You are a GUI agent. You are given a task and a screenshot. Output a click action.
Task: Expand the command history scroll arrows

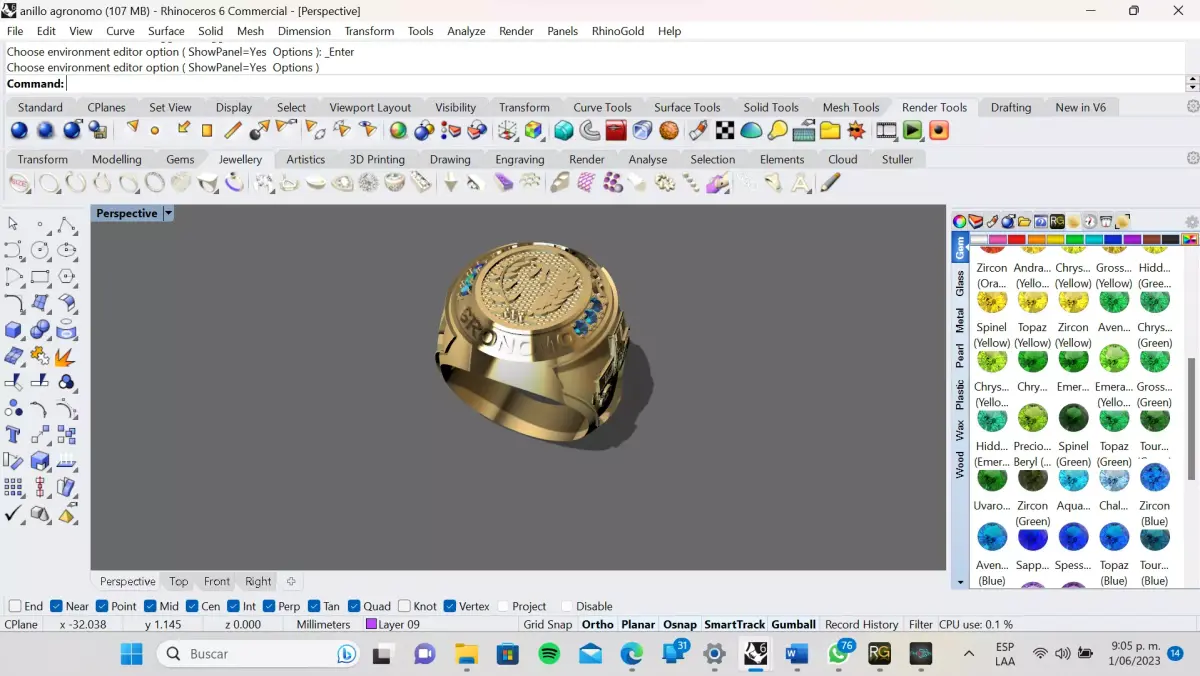pyautogui.click(x=1192, y=84)
